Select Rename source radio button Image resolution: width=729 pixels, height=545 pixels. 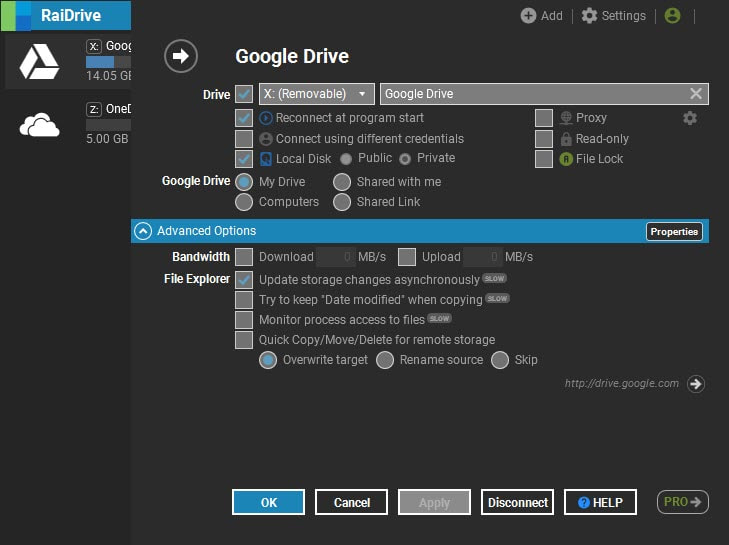385,360
